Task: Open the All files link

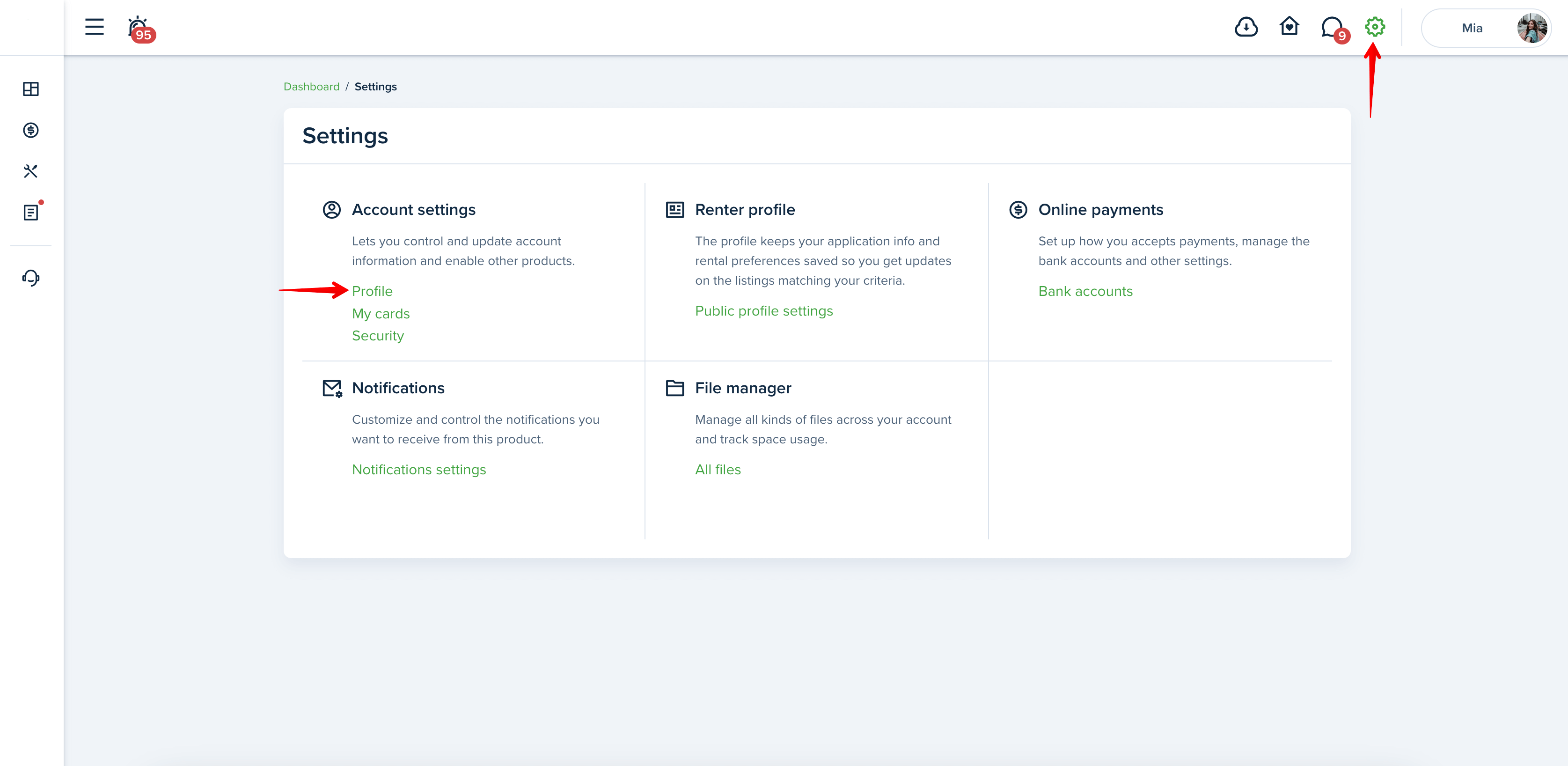Action: pos(718,470)
